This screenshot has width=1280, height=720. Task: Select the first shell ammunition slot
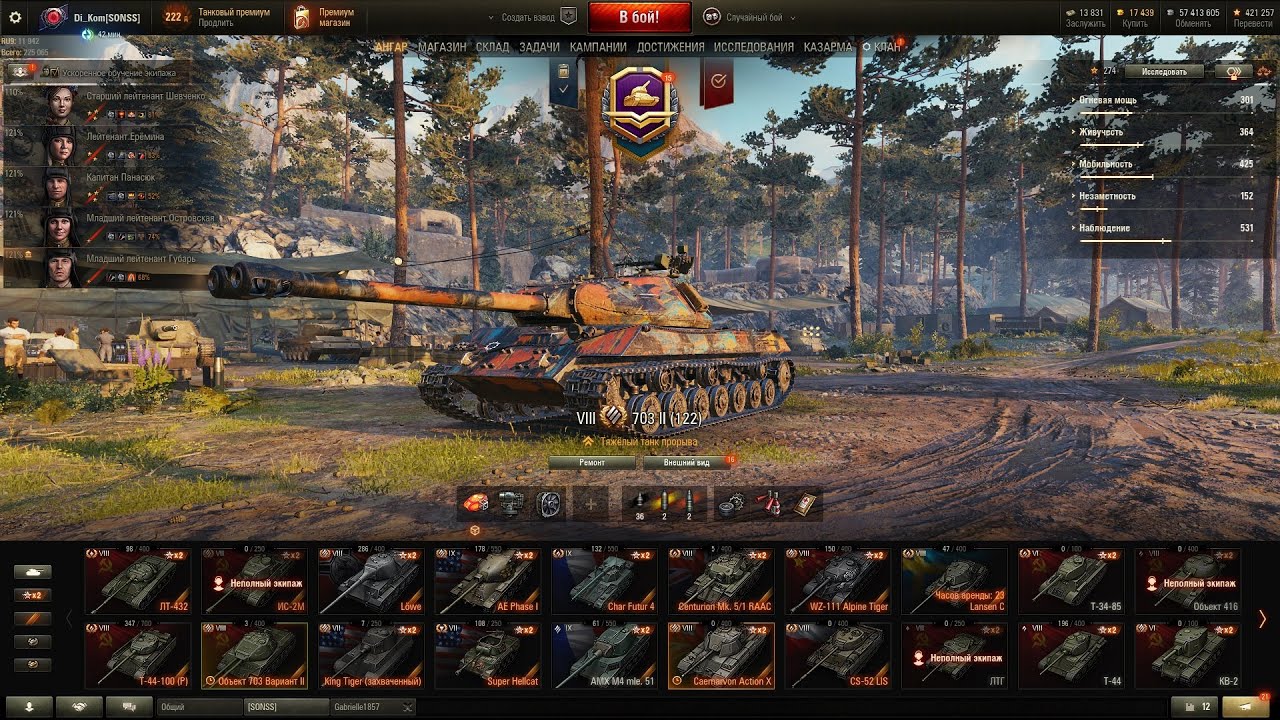pyautogui.click(x=639, y=504)
